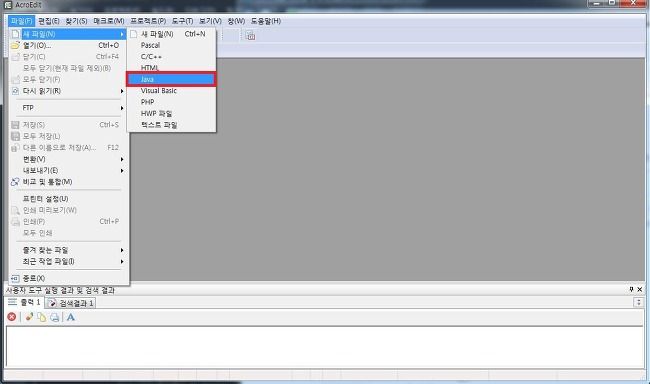Choose 인쇄 미리보기(W) entry

(x=68, y=210)
